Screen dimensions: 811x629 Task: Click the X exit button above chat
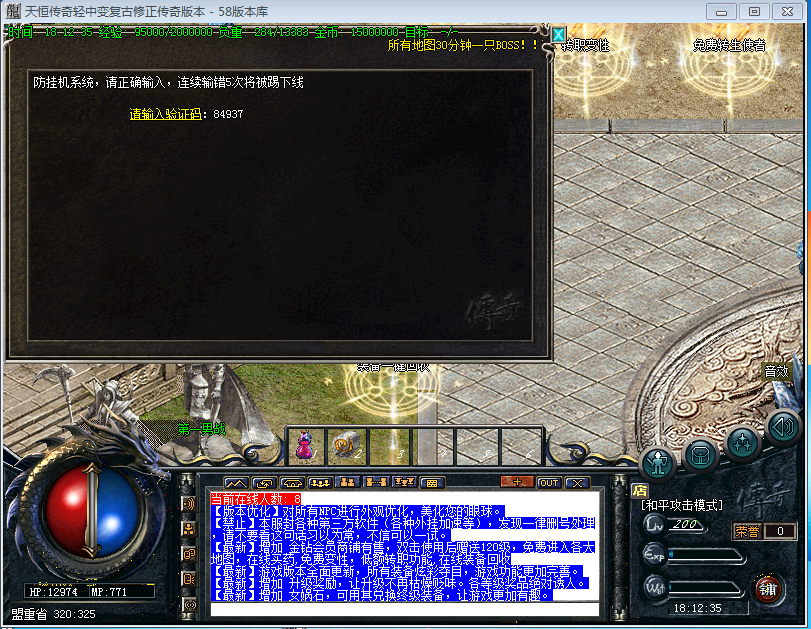coord(577,483)
